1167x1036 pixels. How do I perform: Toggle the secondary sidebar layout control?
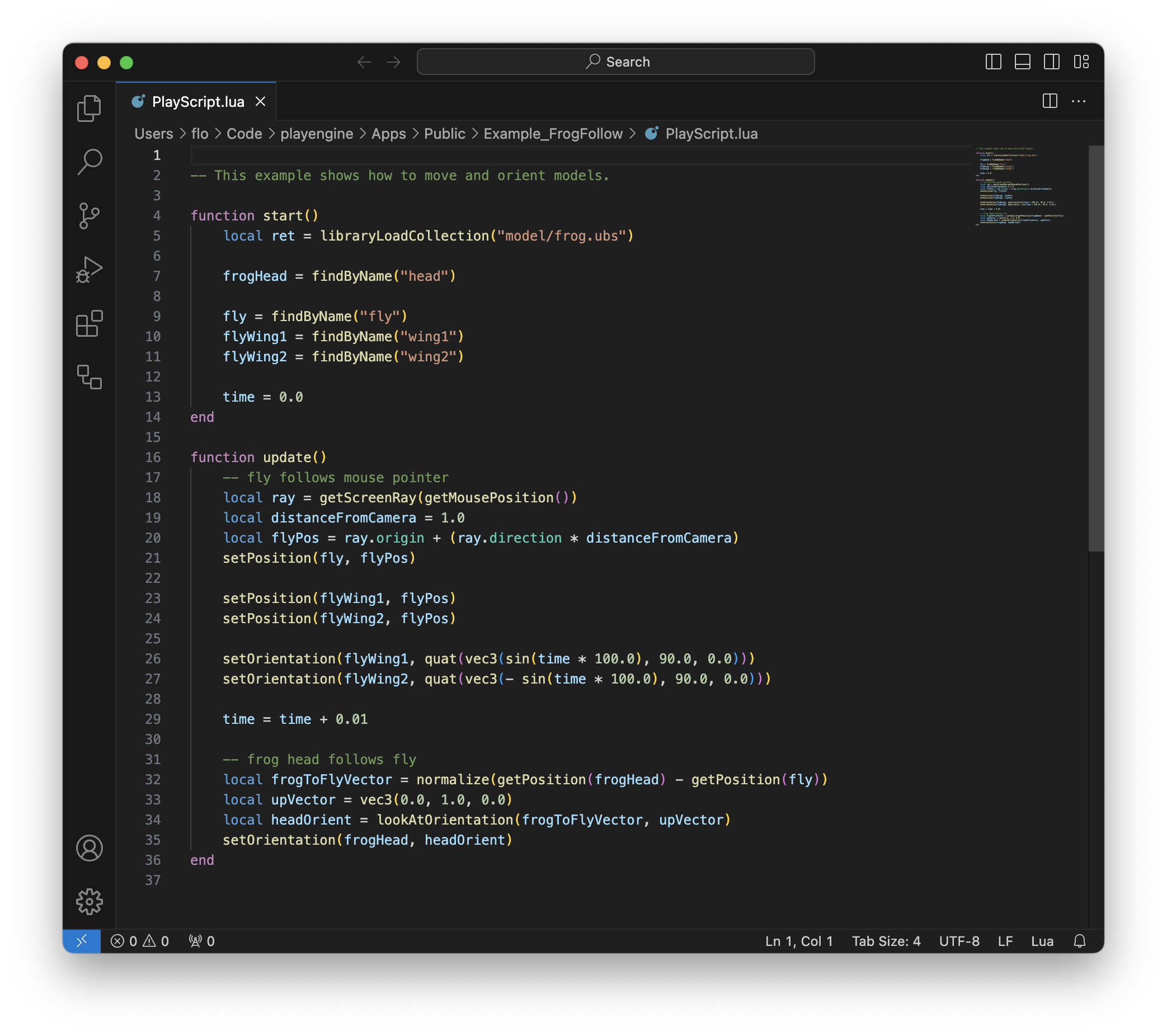pyautogui.click(x=1052, y=62)
